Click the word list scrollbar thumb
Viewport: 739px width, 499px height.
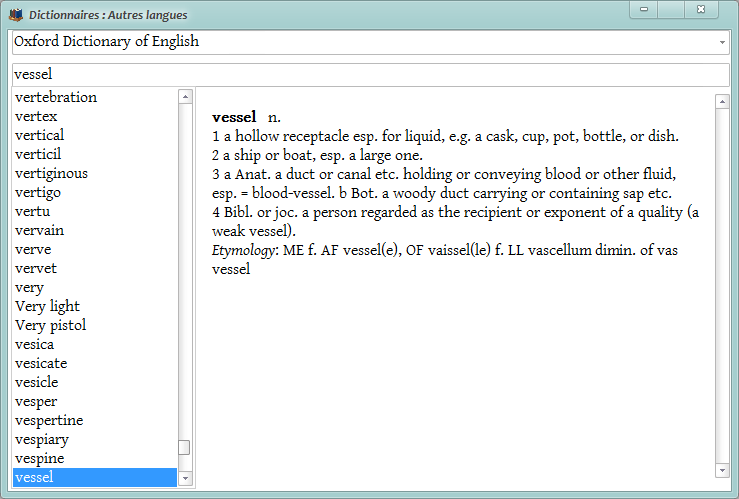tap(184, 448)
